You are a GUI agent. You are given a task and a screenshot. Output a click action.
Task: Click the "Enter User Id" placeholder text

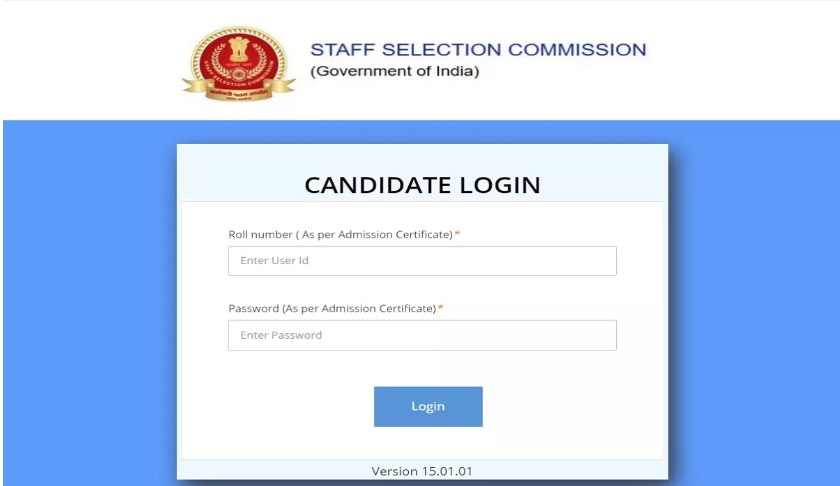point(275,261)
